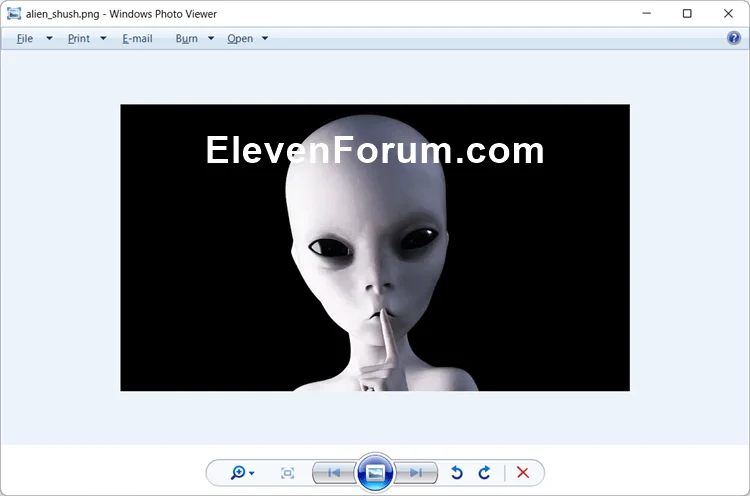
Task: Click the Actual Size fit icon
Action: point(287,473)
